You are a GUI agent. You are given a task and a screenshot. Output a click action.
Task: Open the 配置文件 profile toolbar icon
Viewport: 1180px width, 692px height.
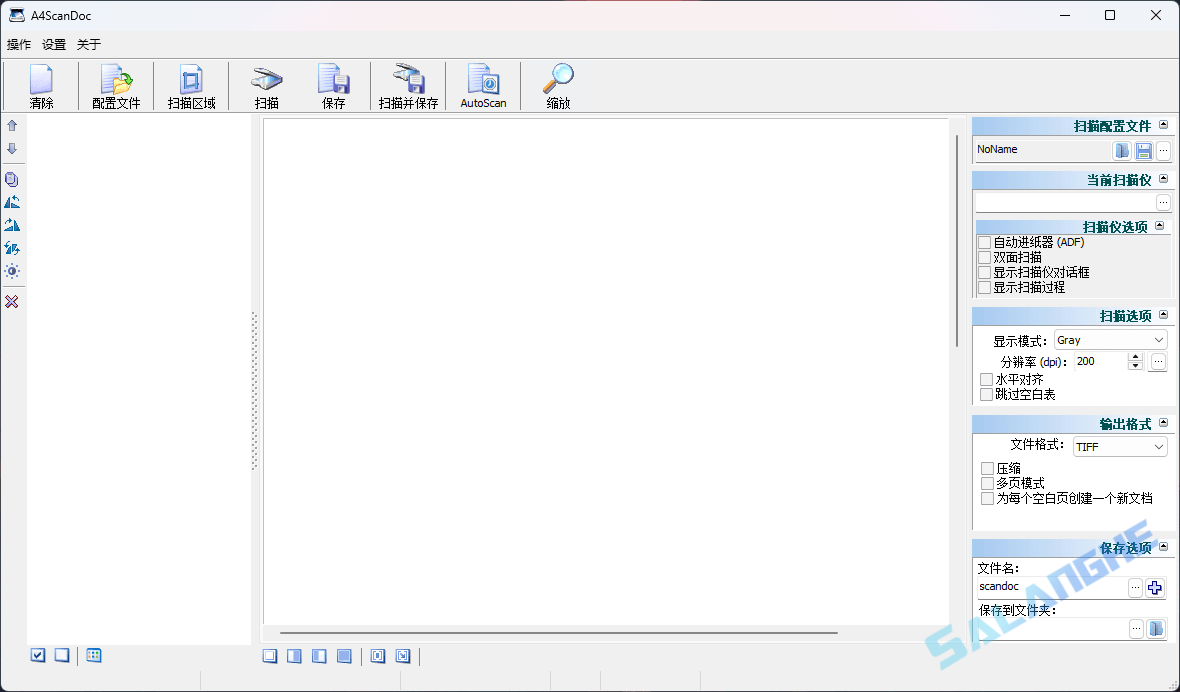point(114,85)
